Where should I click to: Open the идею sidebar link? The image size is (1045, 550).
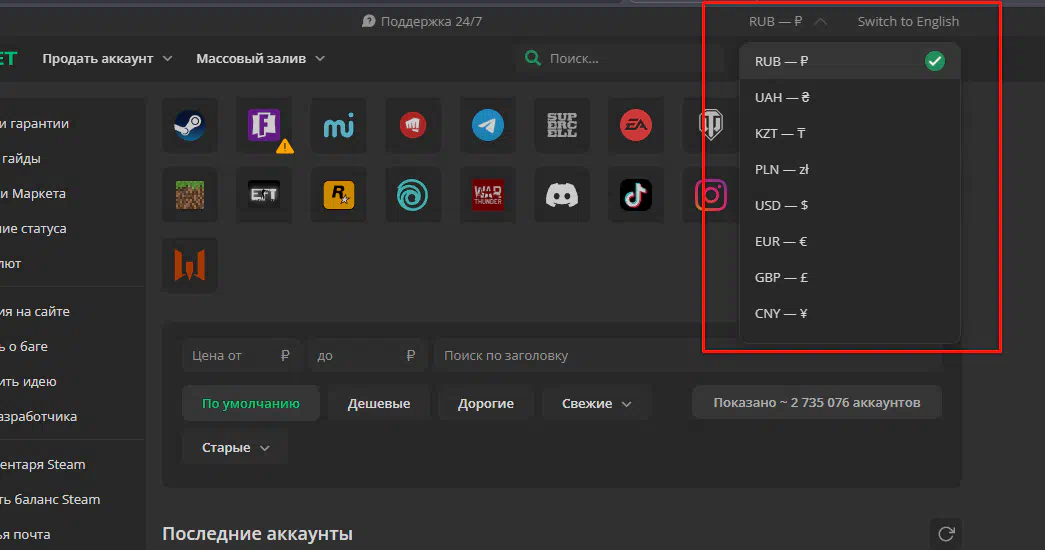tap(28, 381)
